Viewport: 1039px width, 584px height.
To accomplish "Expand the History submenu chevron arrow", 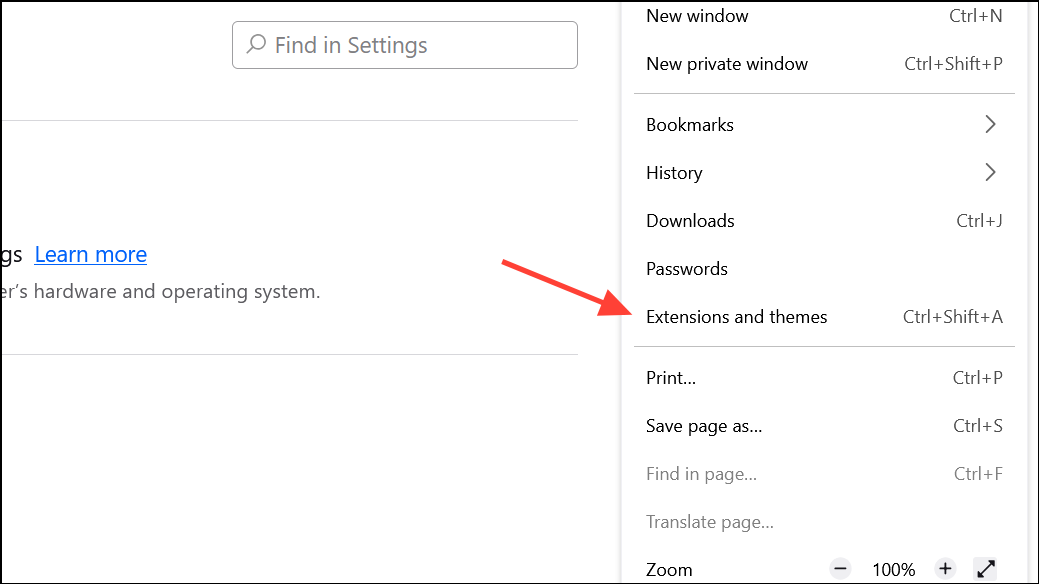I will point(990,173).
